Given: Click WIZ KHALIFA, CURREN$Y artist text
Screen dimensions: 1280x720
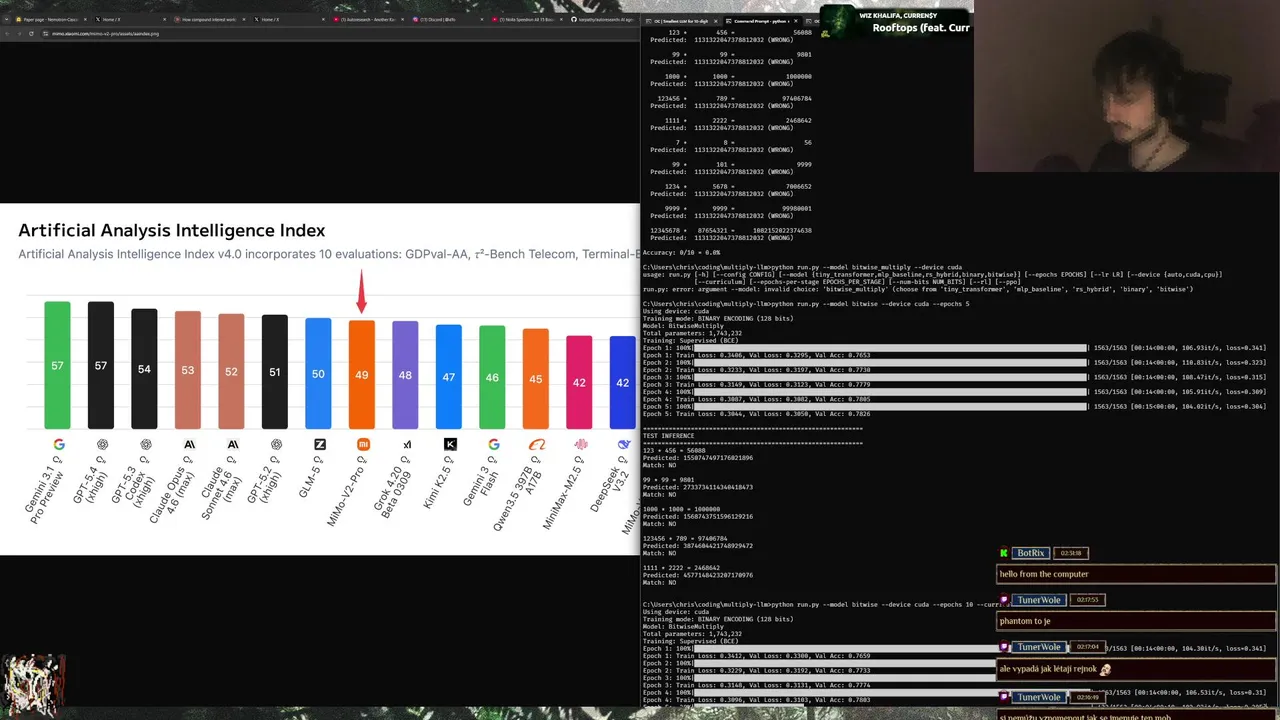Looking at the screenshot, I should [x=897, y=15].
